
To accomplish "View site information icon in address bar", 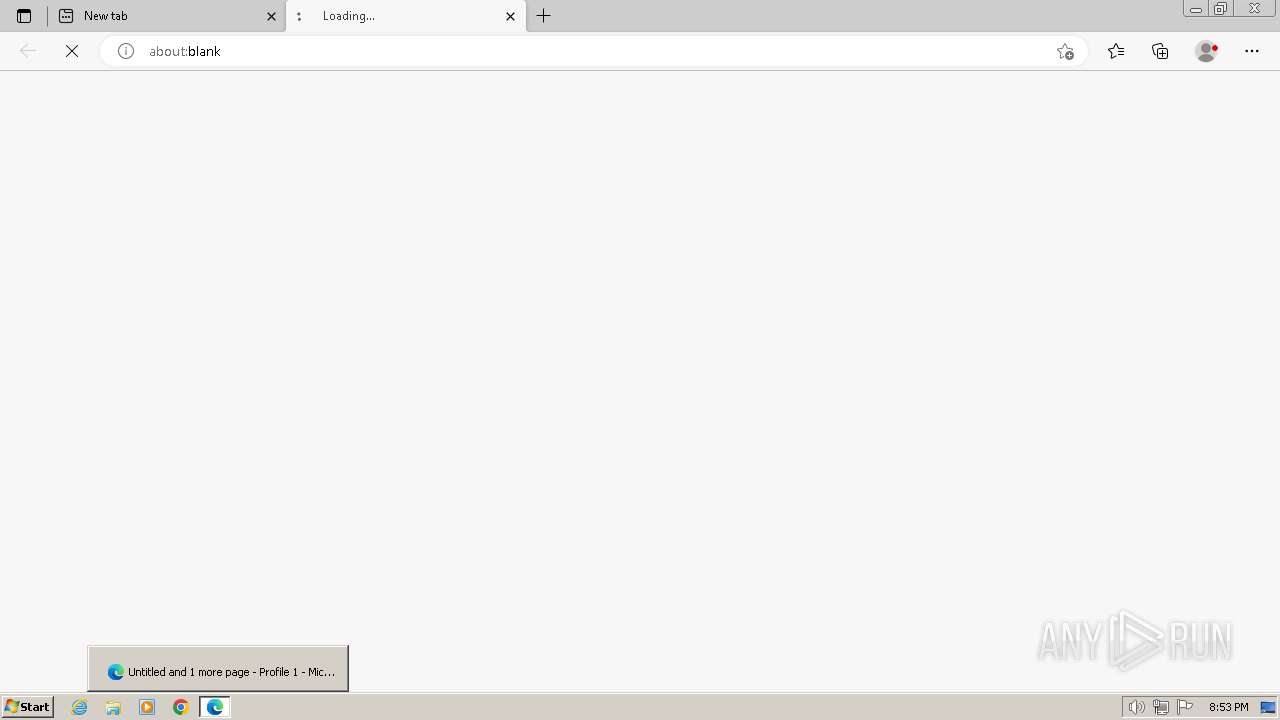I will pyautogui.click(x=126, y=51).
